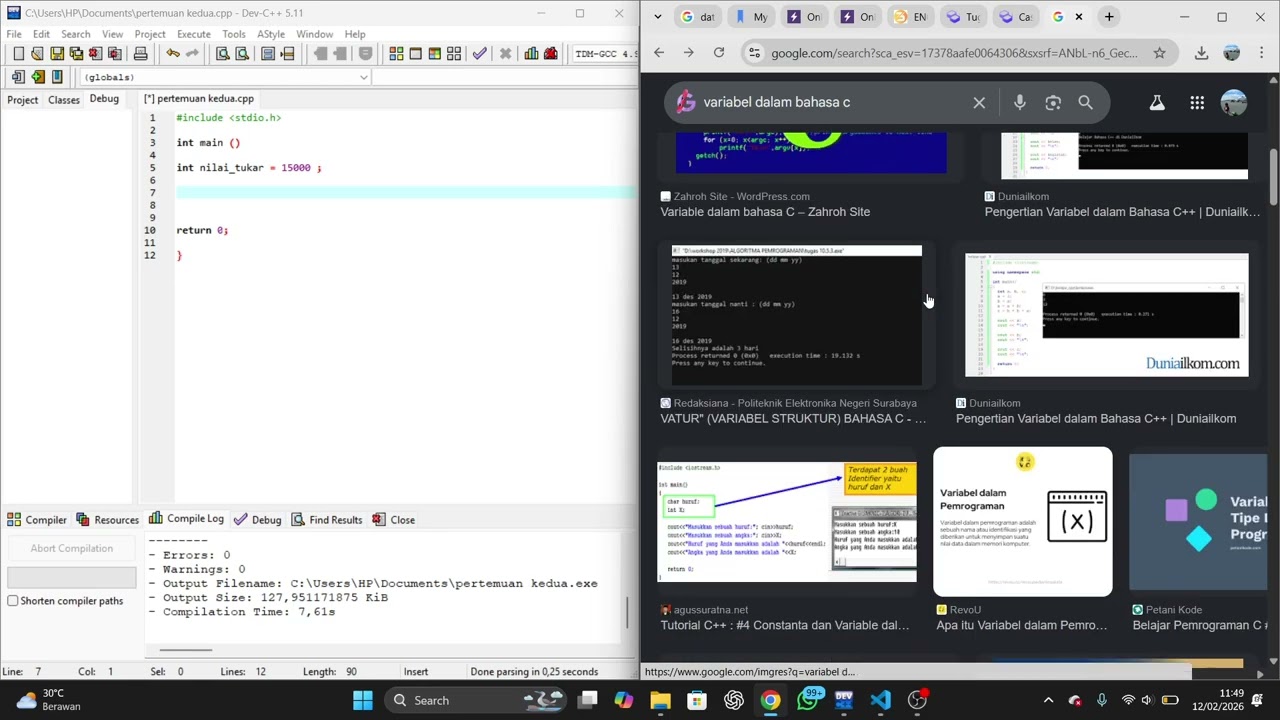Click the Compile & Run icon in Dev-C++

[x=435, y=53]
